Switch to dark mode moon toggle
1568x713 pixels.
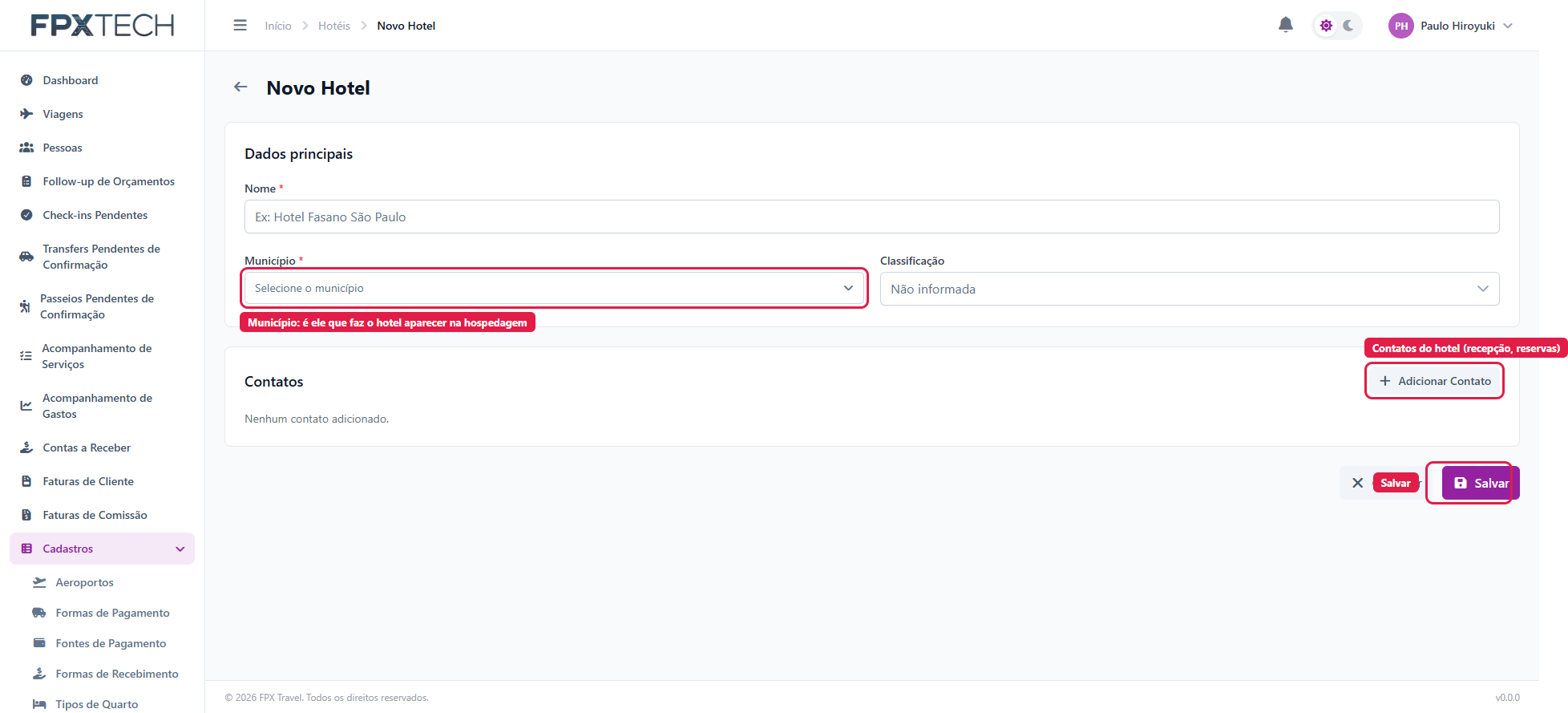(x=1348, y=26)
